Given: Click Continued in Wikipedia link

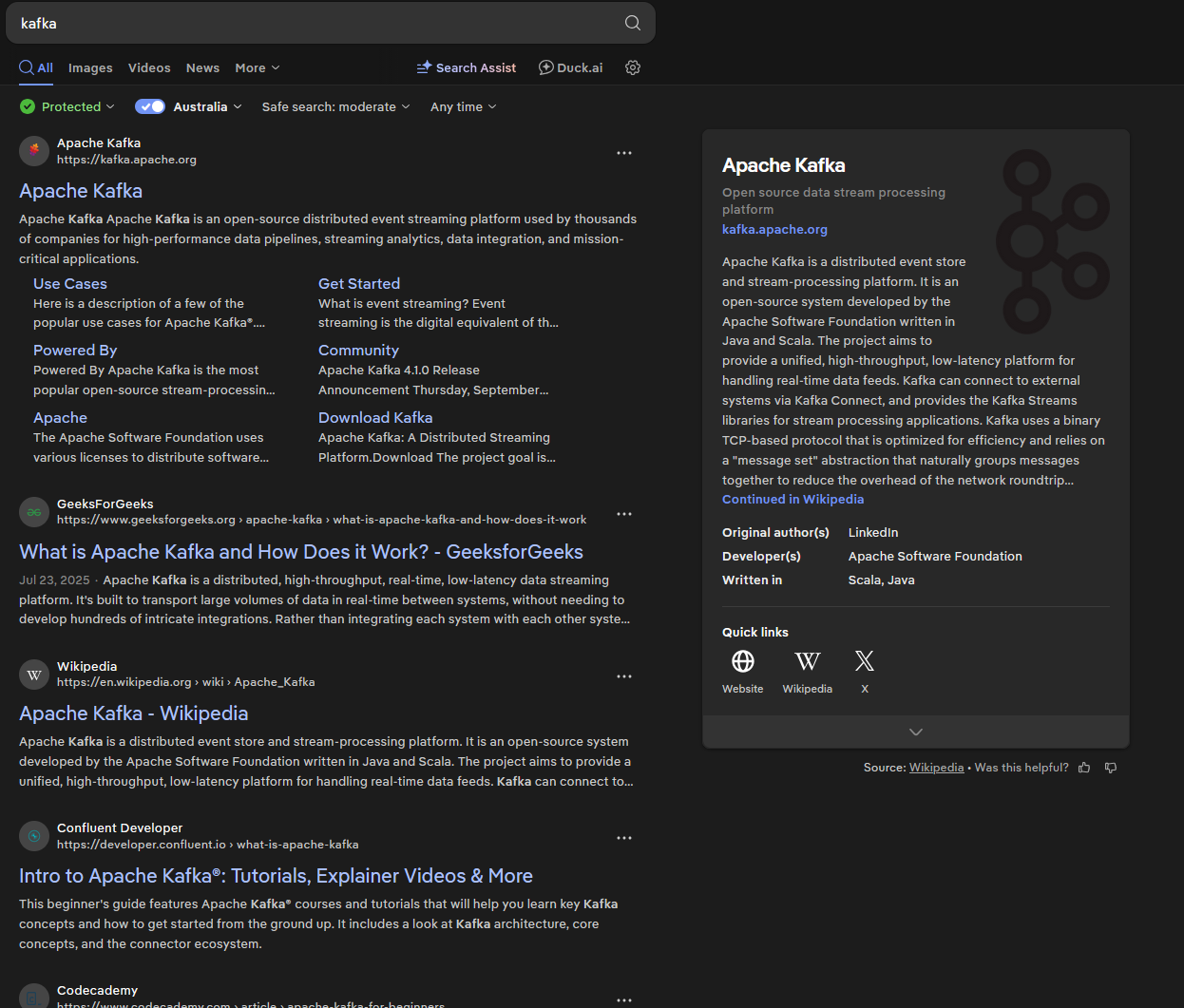Looking at the screenshot, I should (x=793, y=499).
